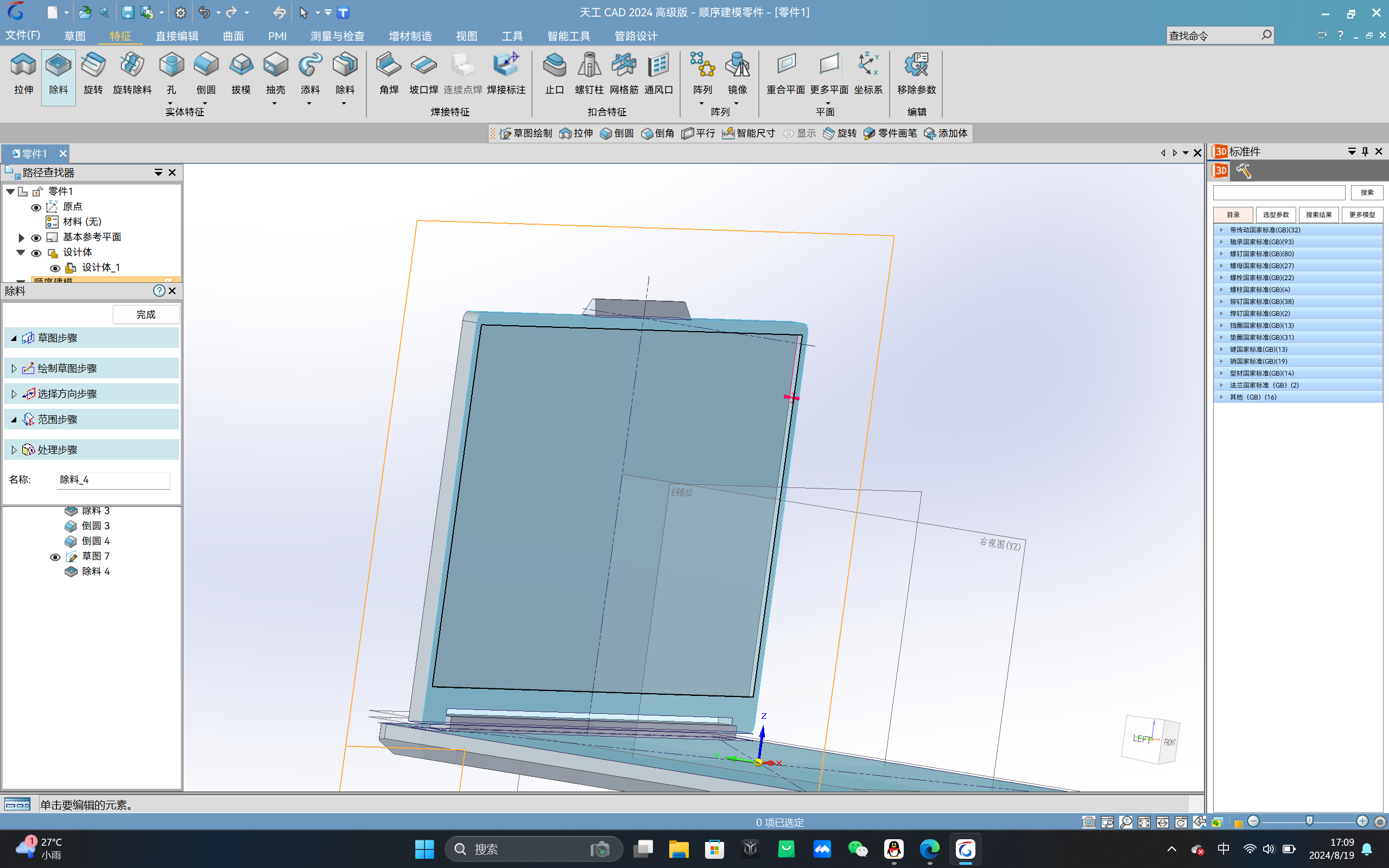Click the 抽壳 thin wall tool
Image resolution: width=1389 pixels, height=868 pixels.
(x=276, y=73)
